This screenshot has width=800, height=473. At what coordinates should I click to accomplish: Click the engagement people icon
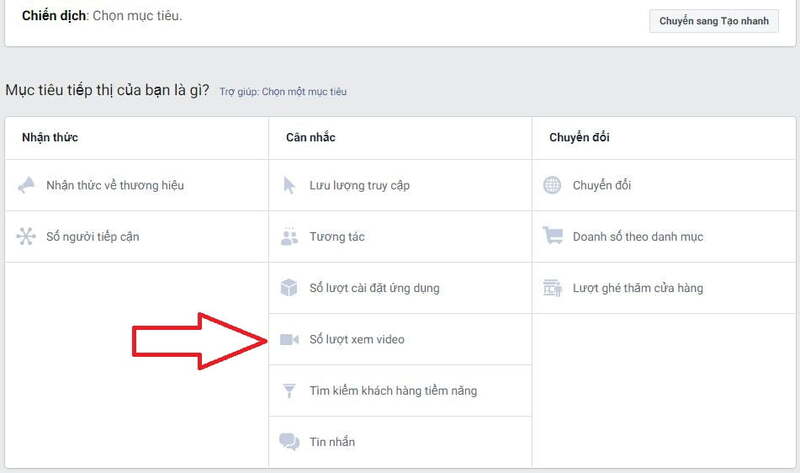(290, 237)
